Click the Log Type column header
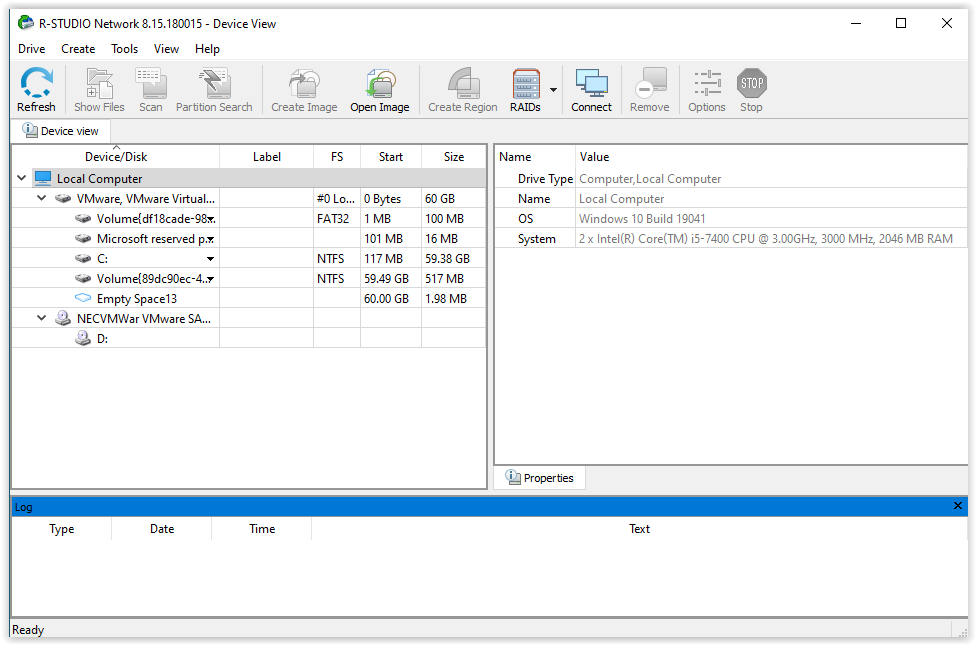 (x=62, y=529)
